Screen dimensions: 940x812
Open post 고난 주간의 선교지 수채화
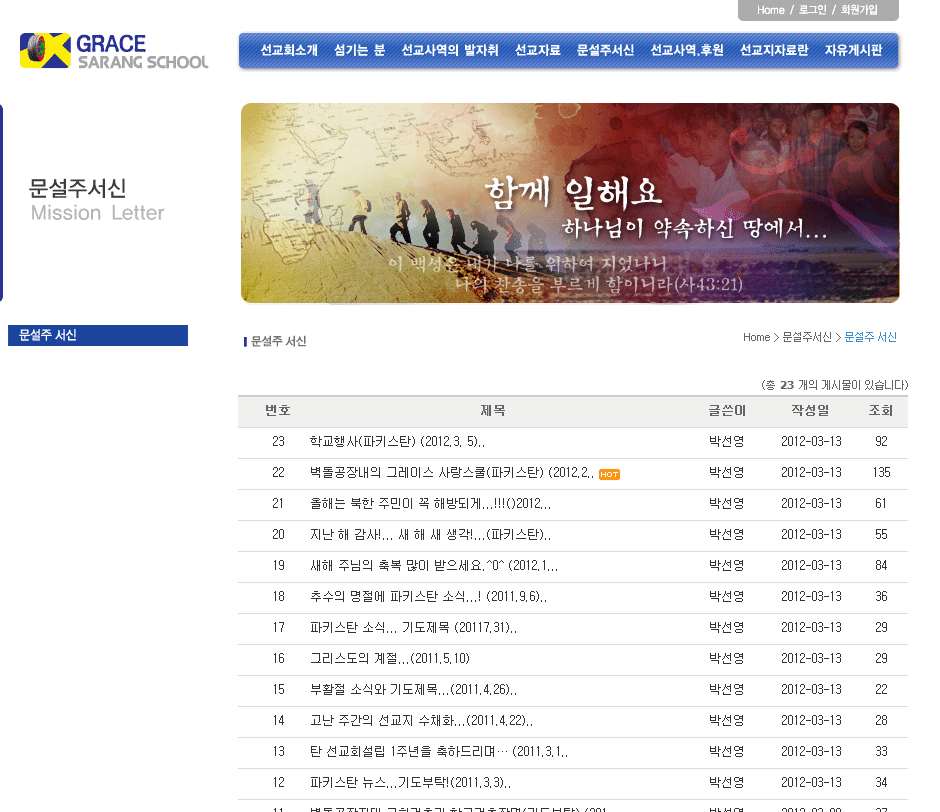[x=421, y=721]
